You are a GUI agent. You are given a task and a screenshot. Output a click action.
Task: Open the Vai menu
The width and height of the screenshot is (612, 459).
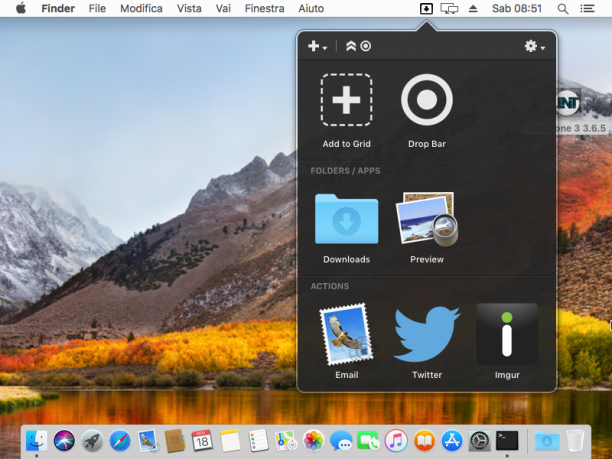pos(223,8)
